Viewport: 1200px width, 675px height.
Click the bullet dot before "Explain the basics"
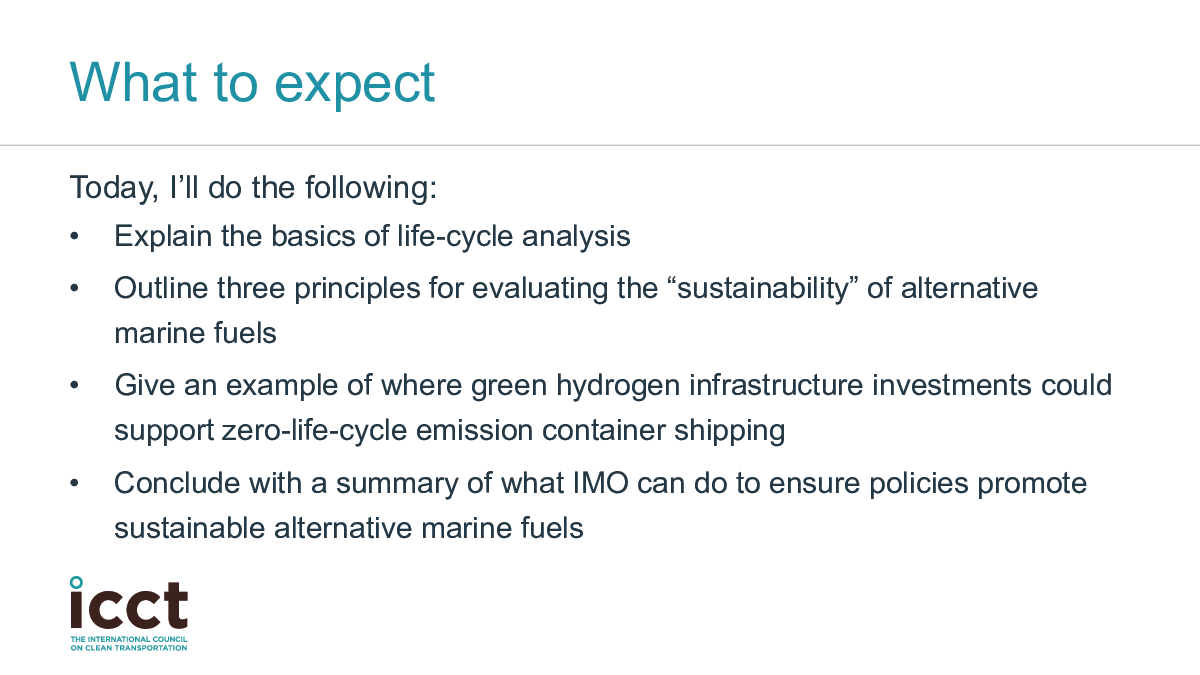pos(74,238)
